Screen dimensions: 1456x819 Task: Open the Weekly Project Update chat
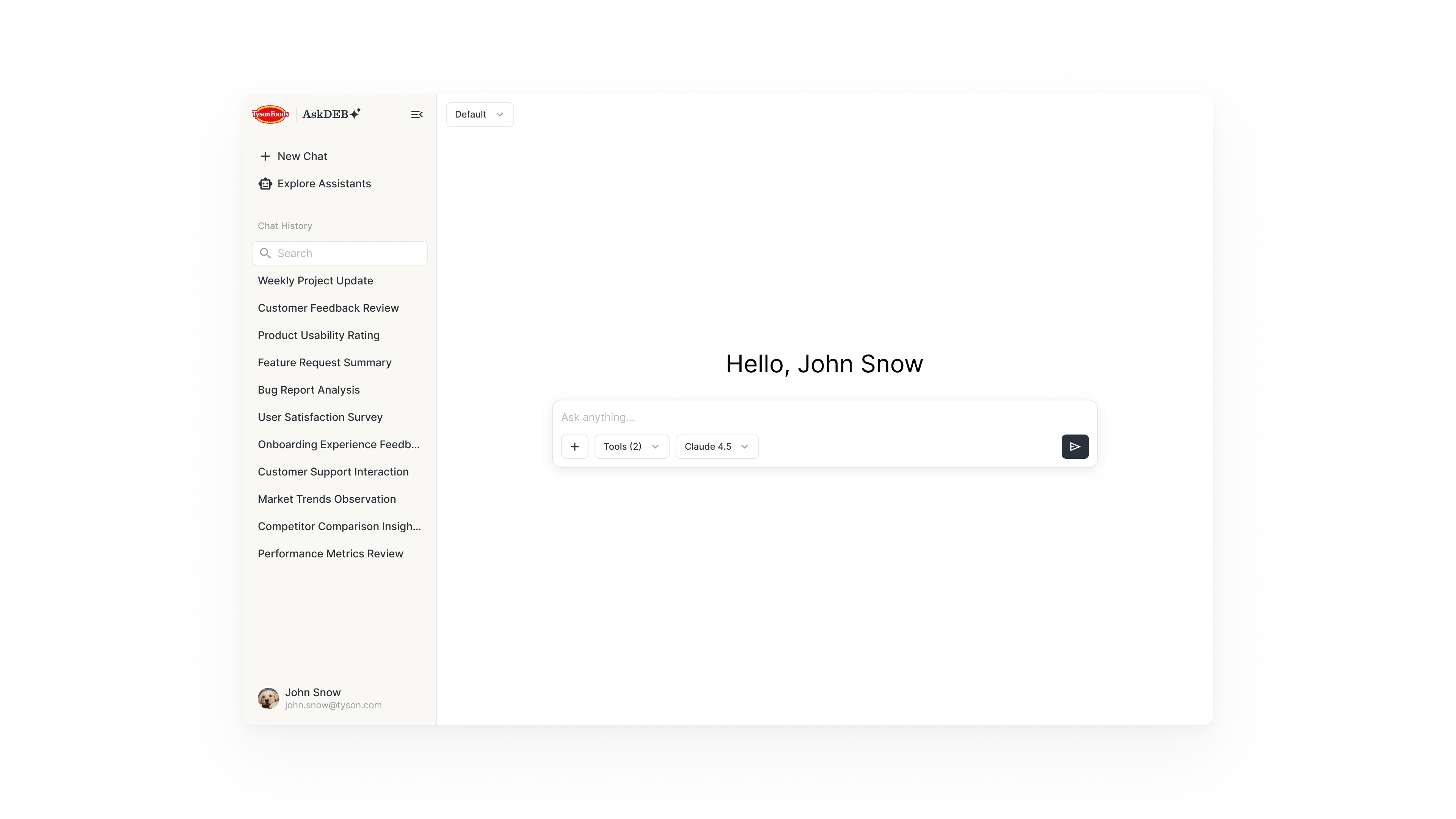pyautogui.click(x=315, y=280)
